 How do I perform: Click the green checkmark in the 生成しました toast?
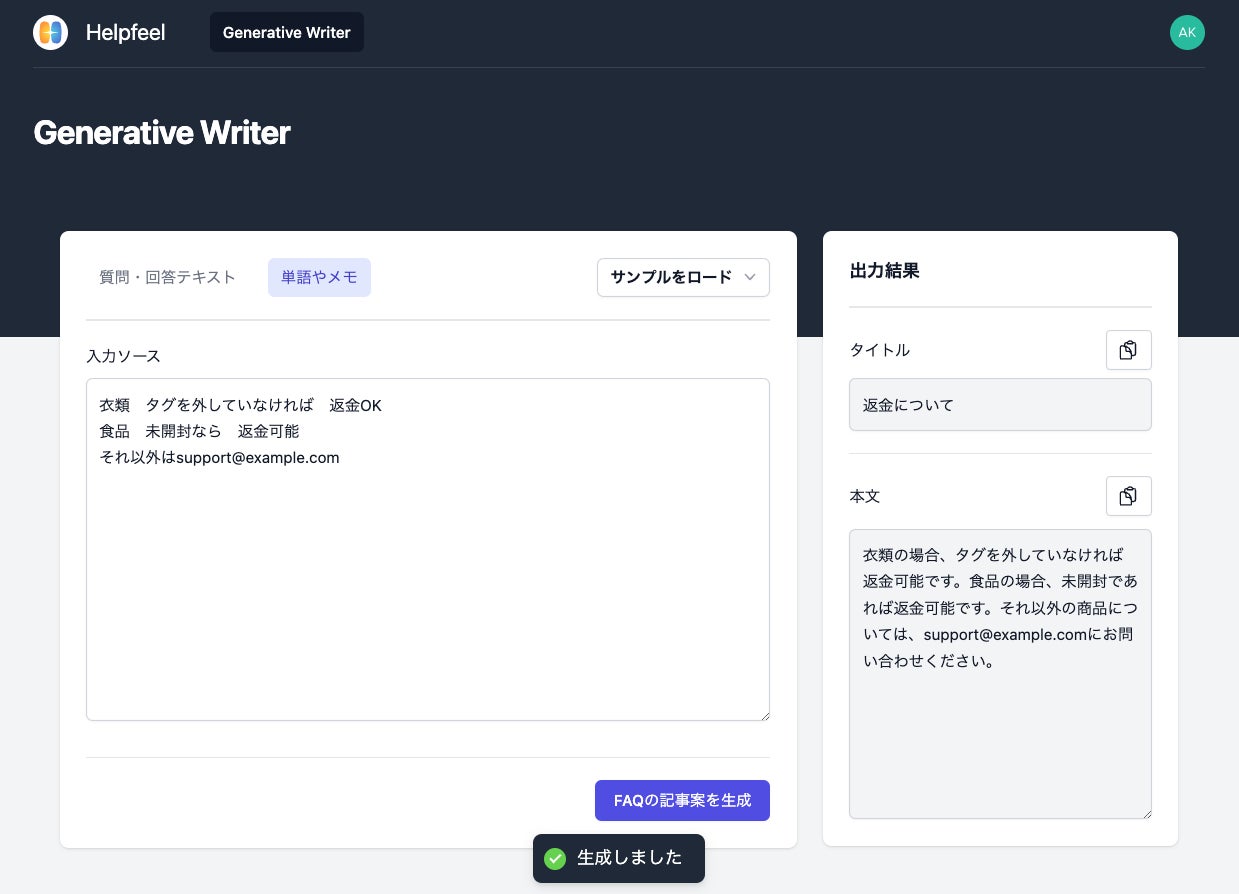[555, 858]
